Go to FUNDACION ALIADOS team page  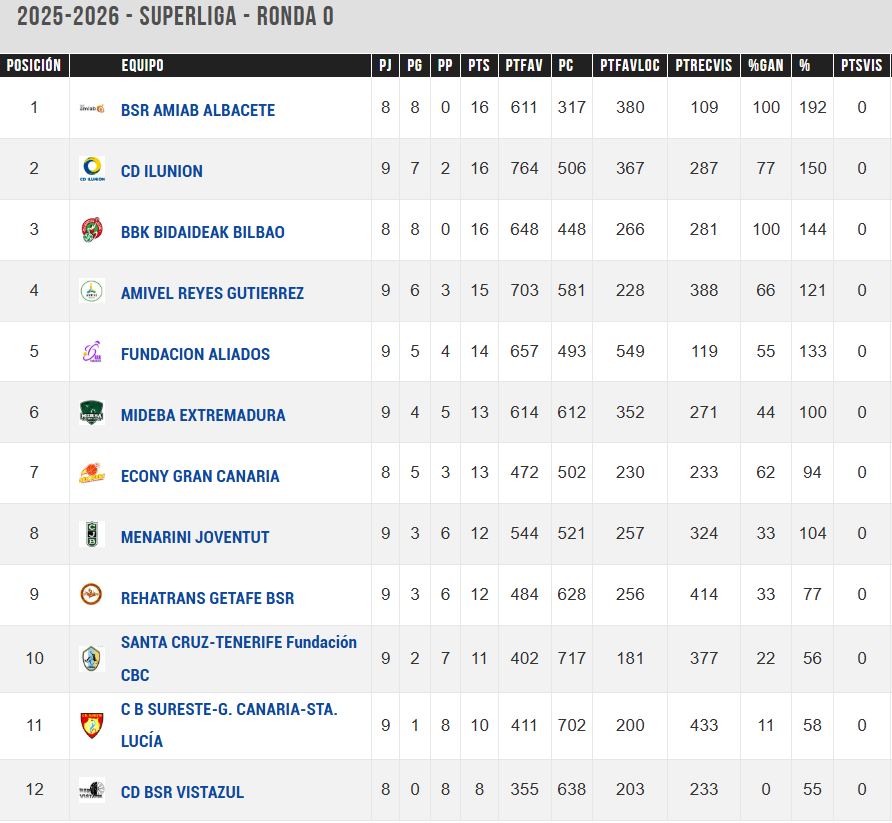coord(195,354)
